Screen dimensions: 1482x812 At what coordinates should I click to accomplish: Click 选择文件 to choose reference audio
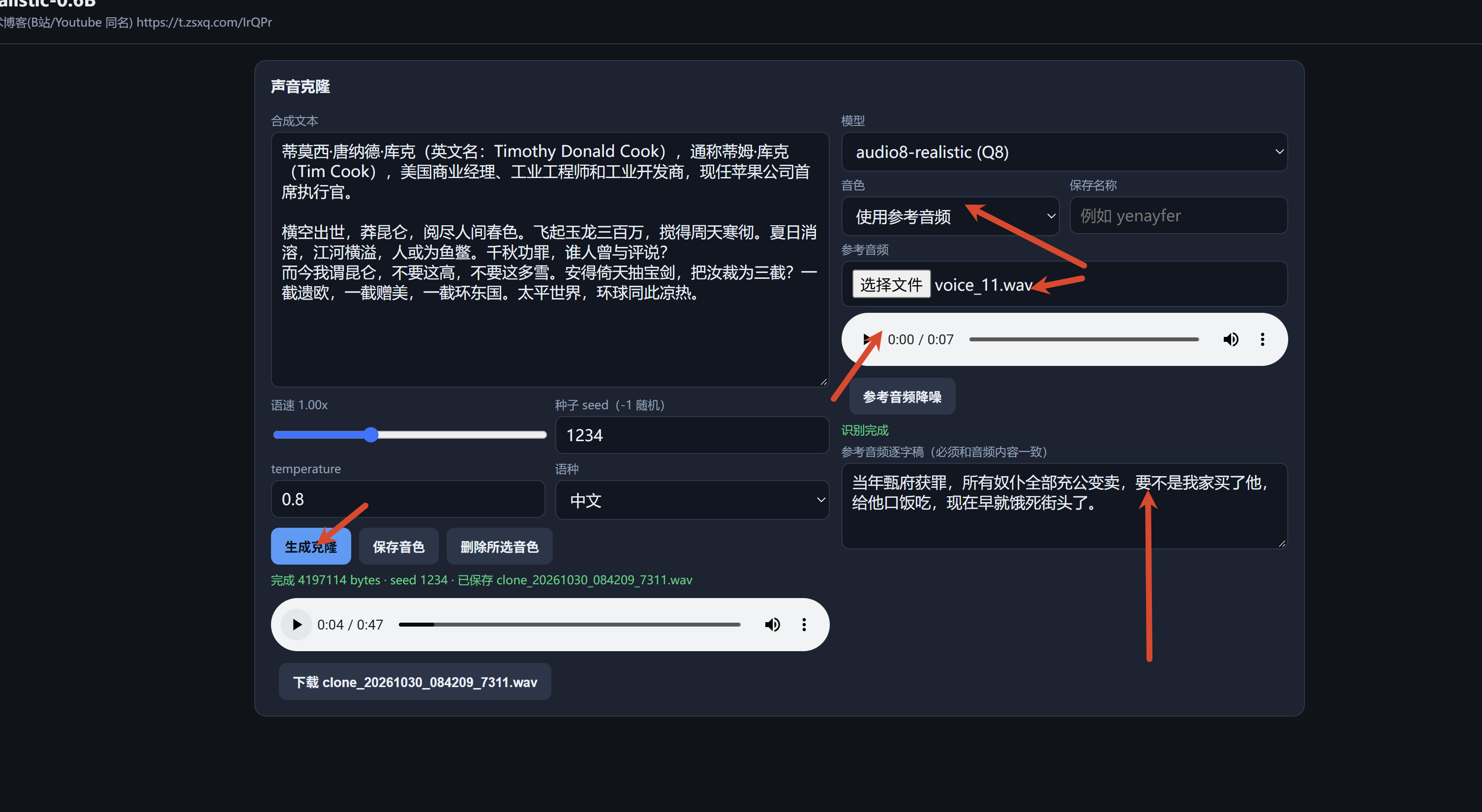coord(891,284)
